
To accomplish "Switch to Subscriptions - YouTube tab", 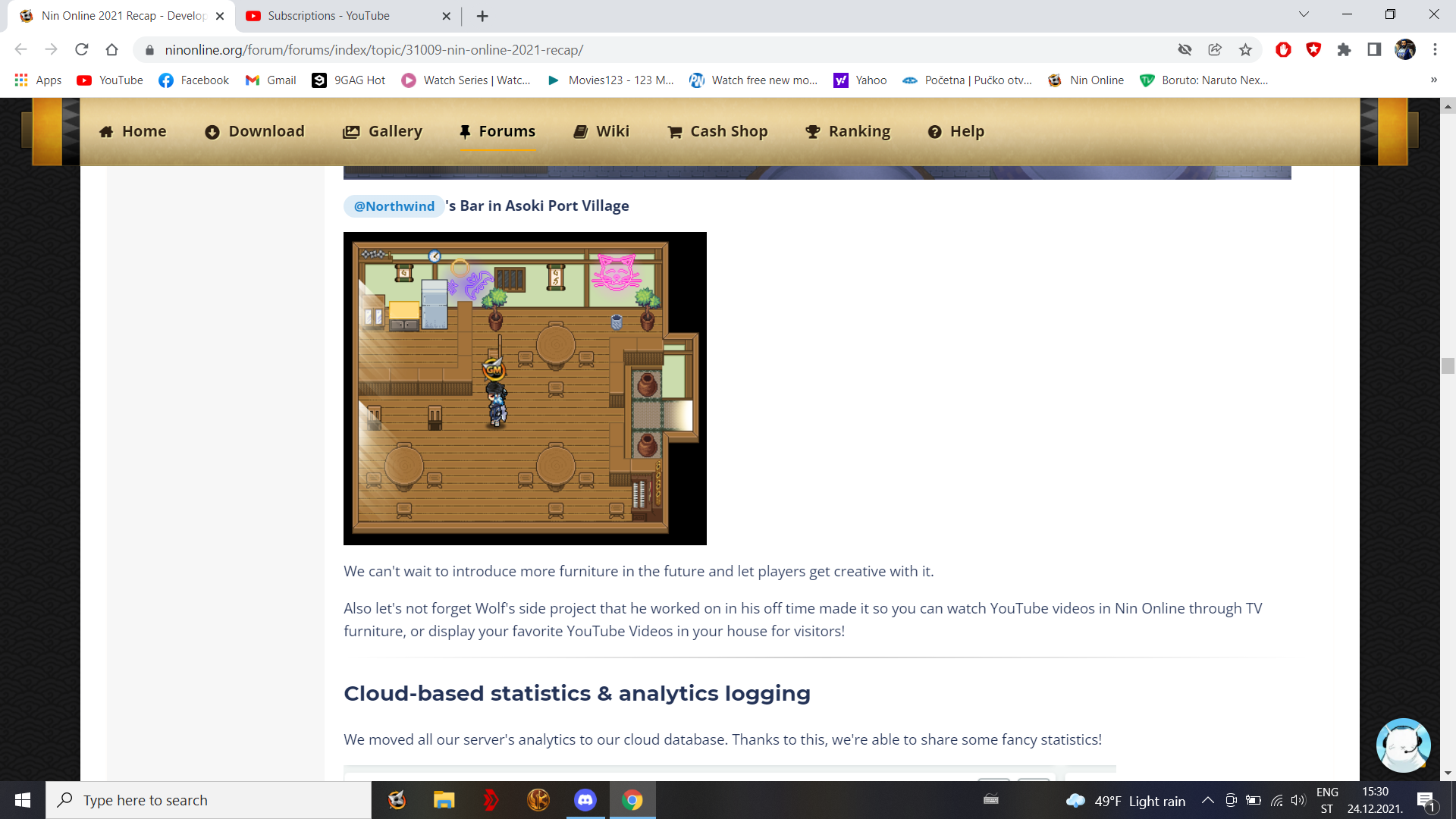I will pos(328,16).
